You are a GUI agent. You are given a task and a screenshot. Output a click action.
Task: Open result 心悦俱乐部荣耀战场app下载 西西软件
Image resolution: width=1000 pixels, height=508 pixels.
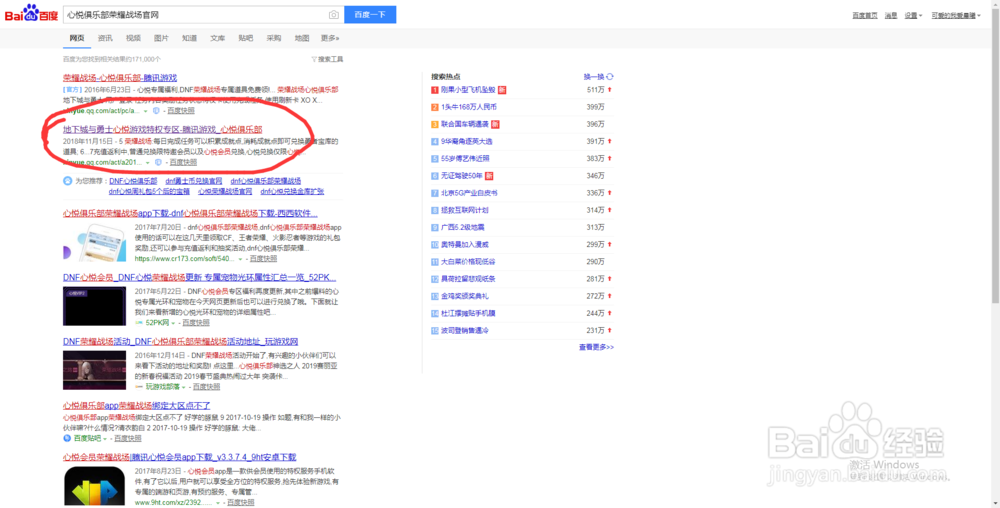tap(190, 214)
